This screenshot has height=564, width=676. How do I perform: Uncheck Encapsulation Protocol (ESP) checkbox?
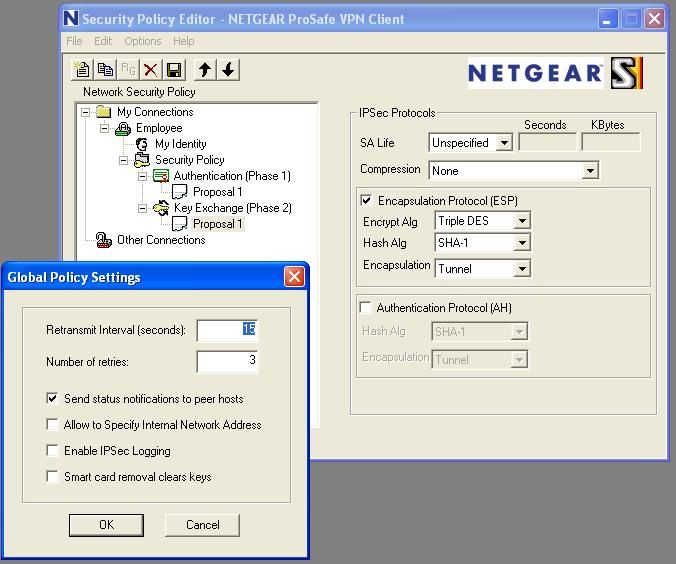366,201
